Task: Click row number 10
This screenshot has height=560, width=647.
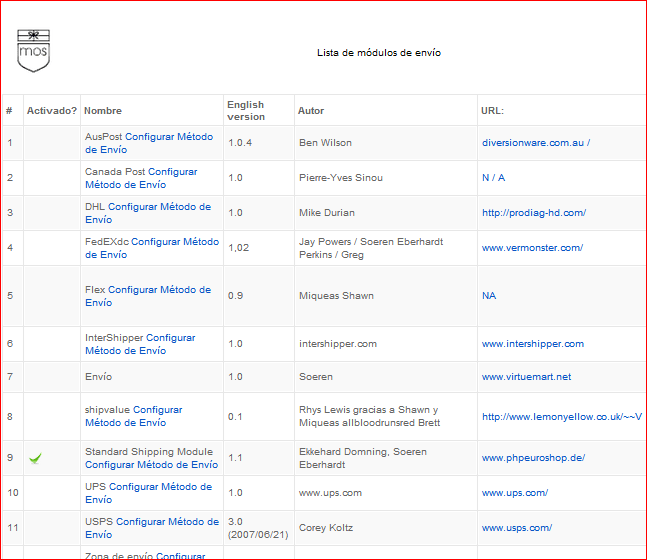Action: click(x=13, y=493)
